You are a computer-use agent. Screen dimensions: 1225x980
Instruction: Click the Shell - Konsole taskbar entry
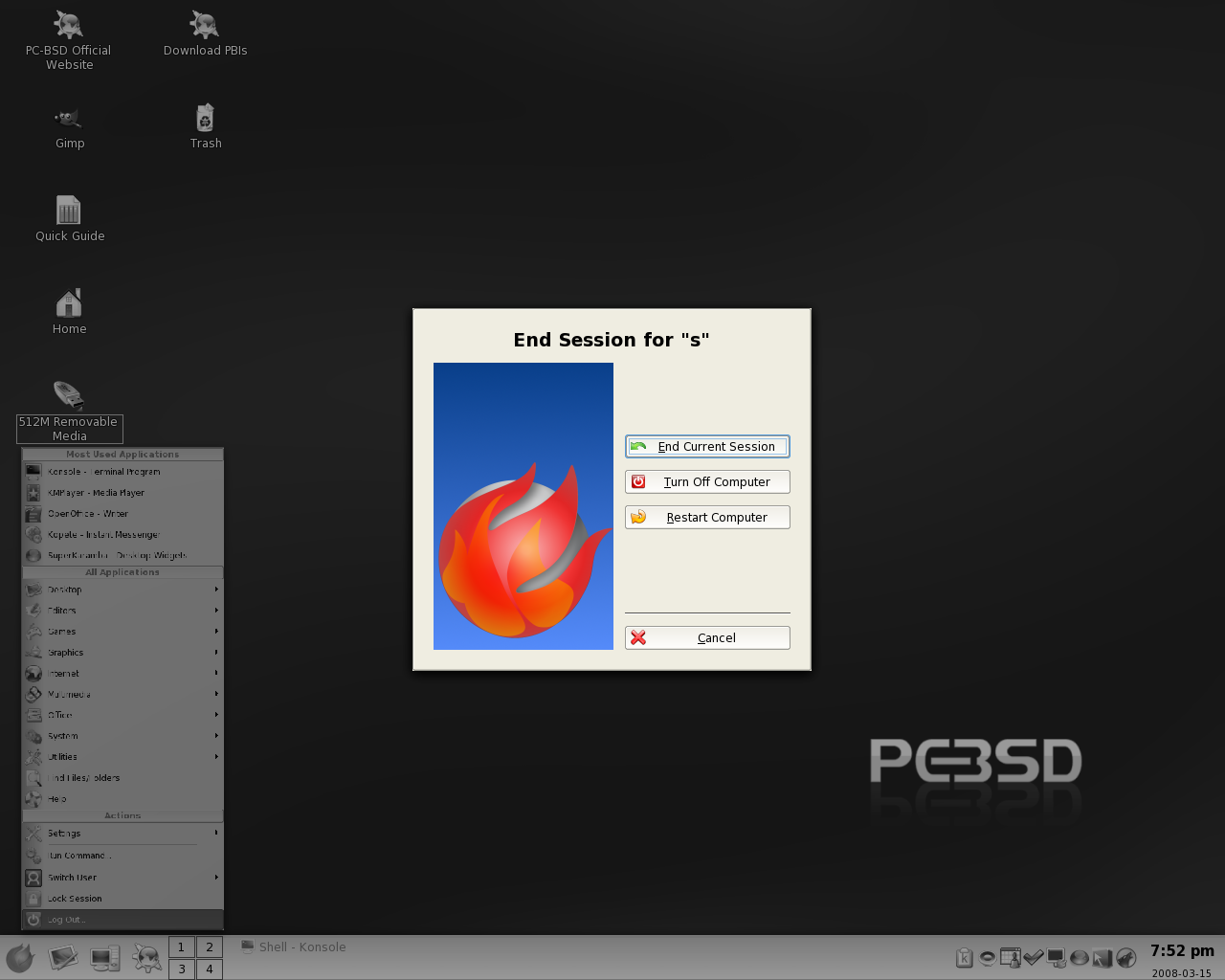(294, 947)
